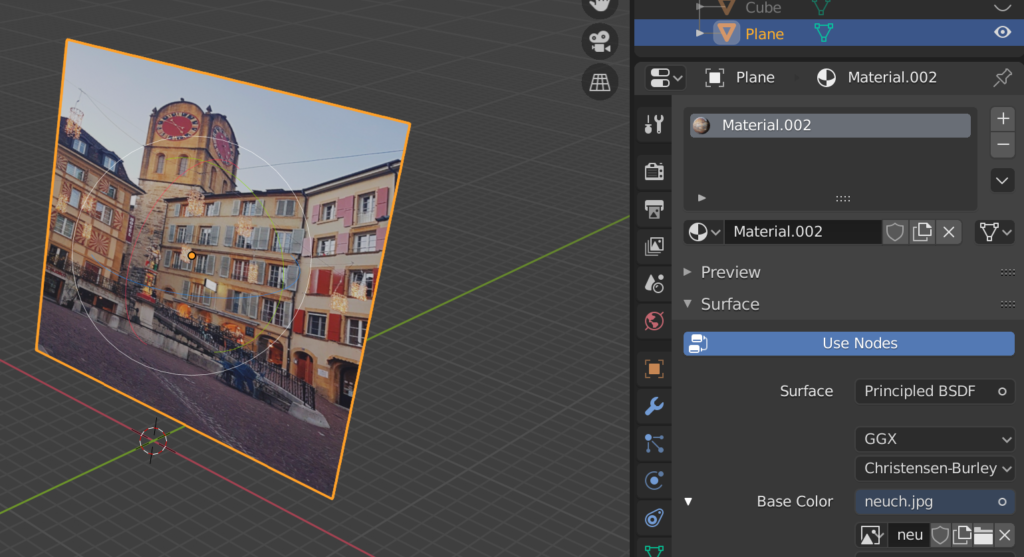Add a new material slot
Viewport: 1024px width, 557px height.
1002,118
